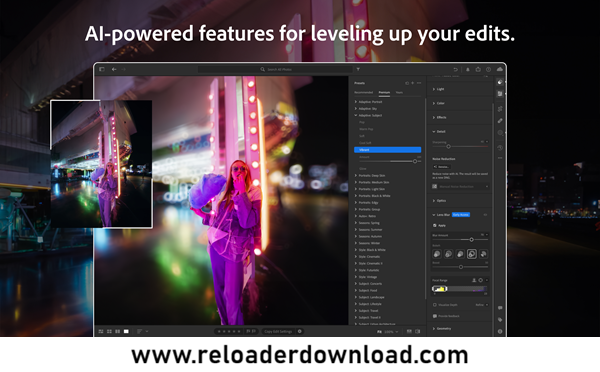Collapse the Adaptive: Subject preset group
This screenshot has height=372, width=600.
click(x=368, y=115)
